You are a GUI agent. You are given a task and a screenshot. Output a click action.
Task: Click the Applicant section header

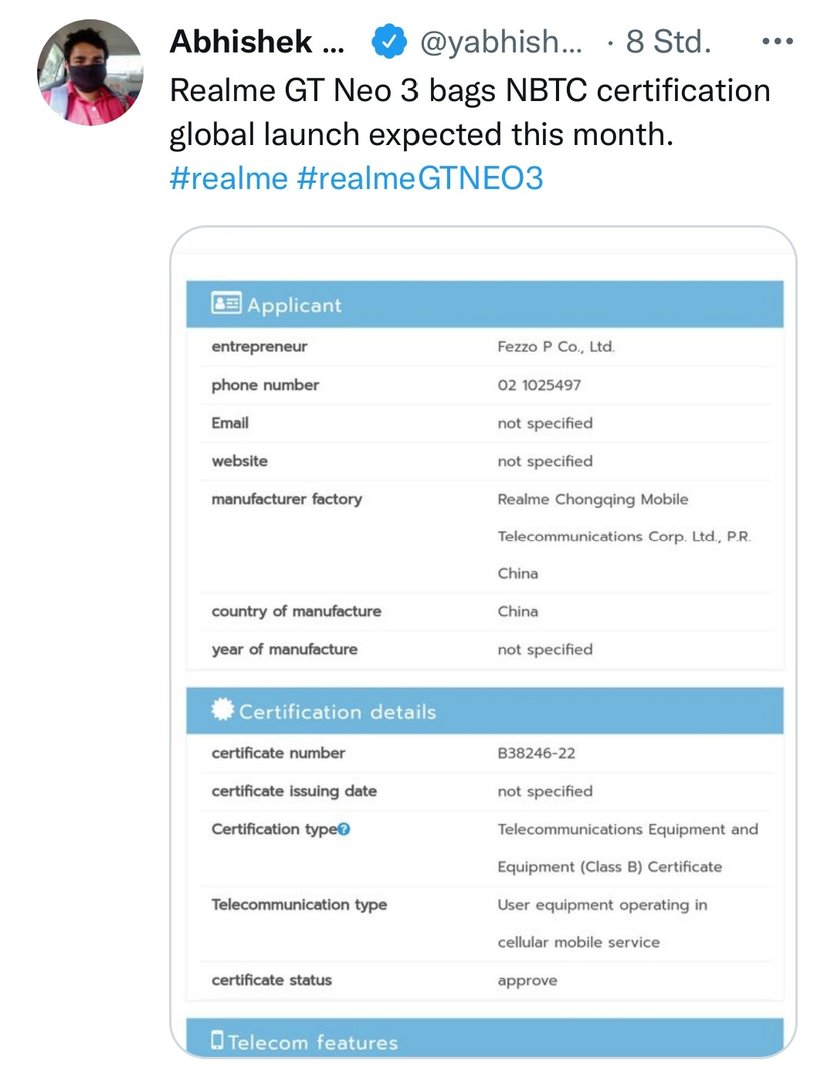click(x=484, y=304)
